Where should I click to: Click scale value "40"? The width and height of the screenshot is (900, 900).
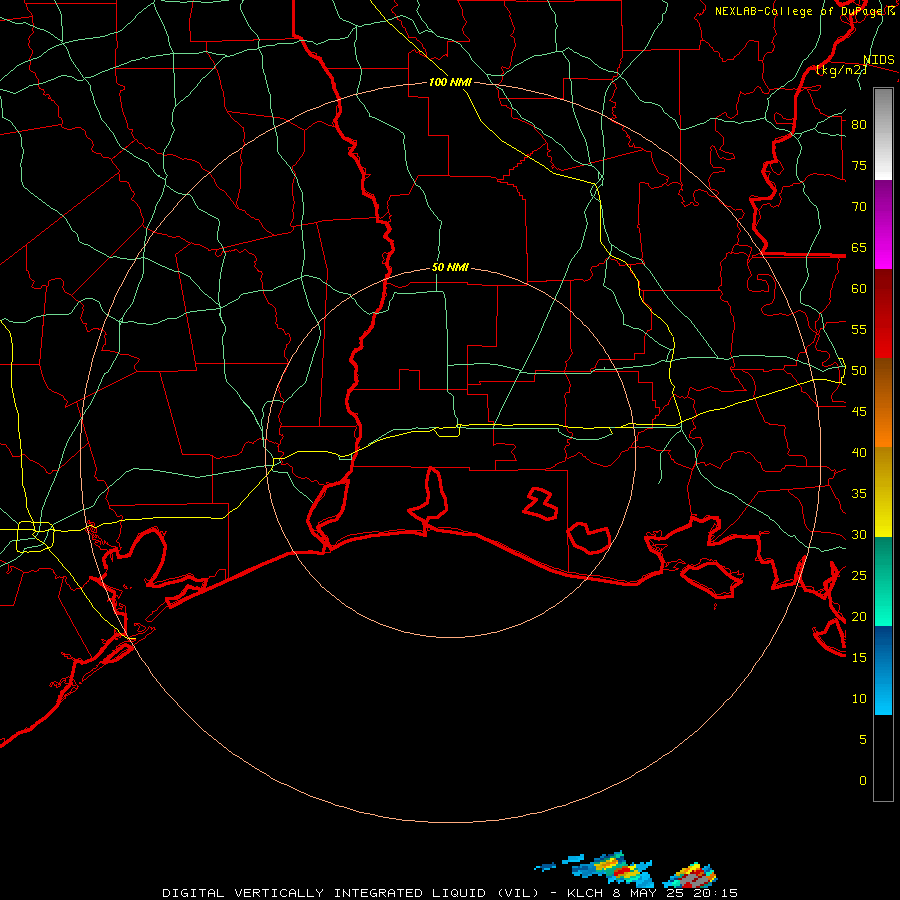(x=859, y=452)
